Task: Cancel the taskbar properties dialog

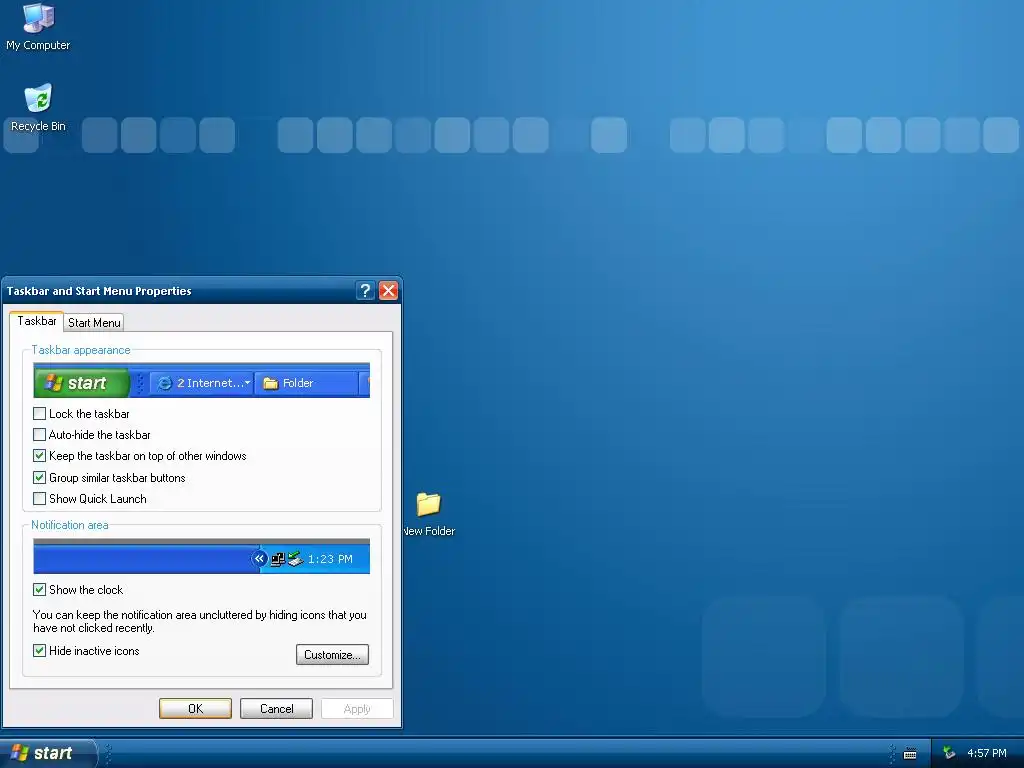Action: [276, 709]
